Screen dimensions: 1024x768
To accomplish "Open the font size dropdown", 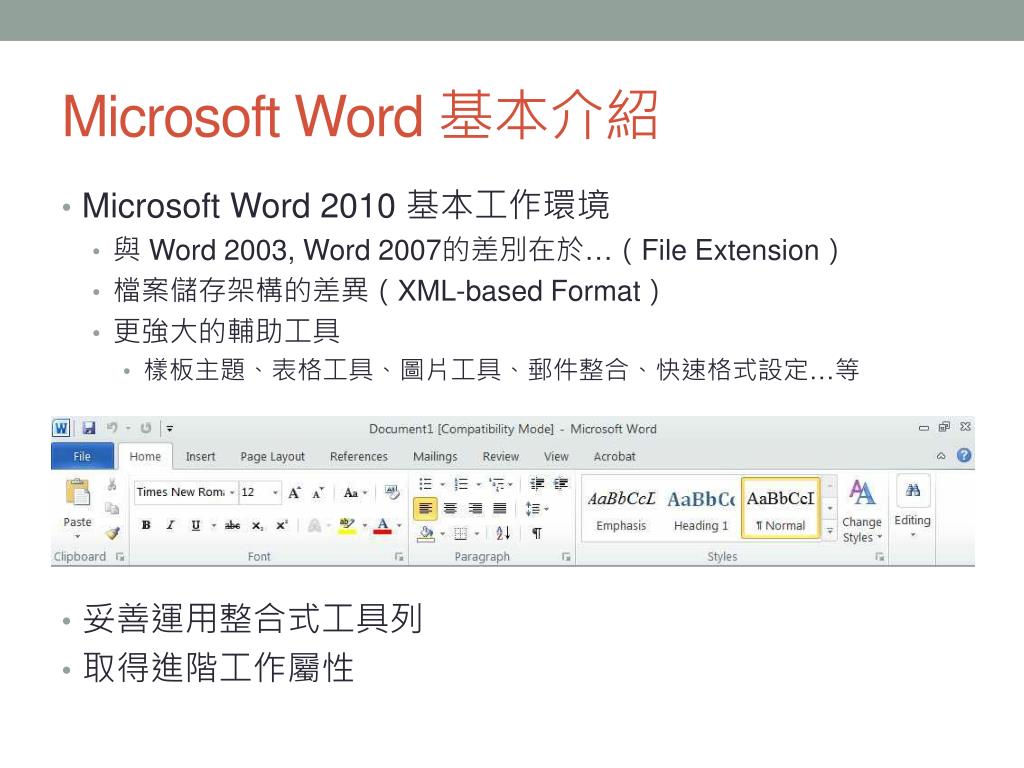I will [276, 492].
